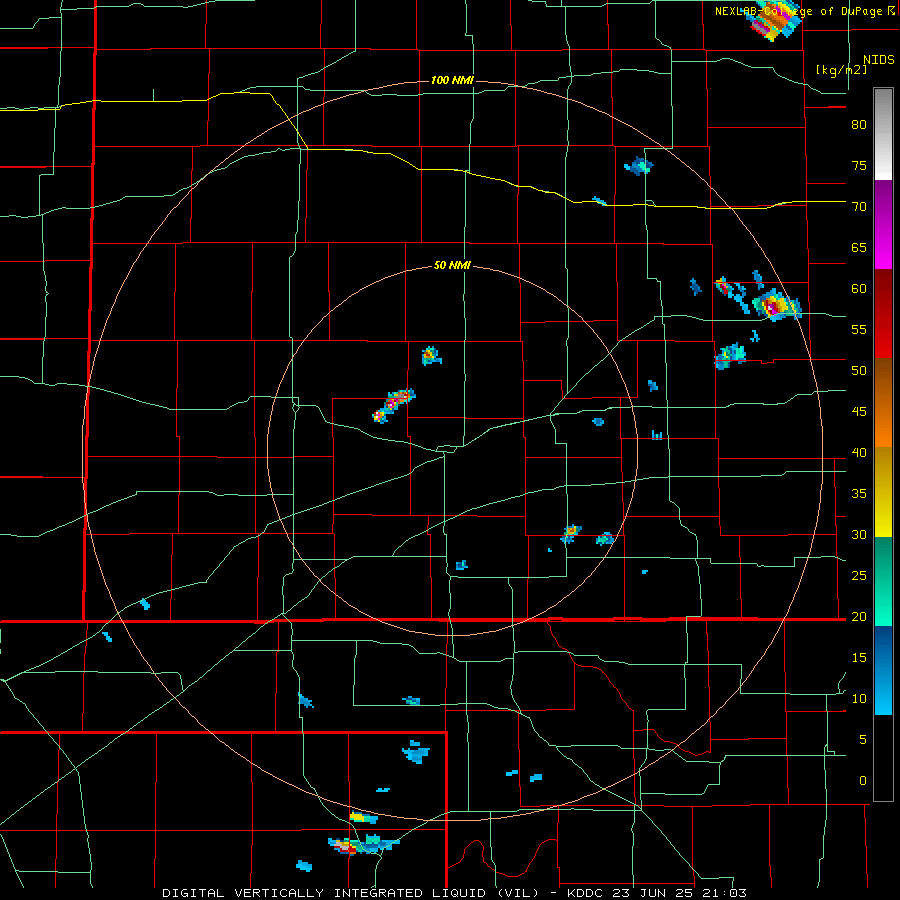900x900 pixels.
Task: Click the "60" value on the VIL scale
Action: pyautogui.click(x=859, y=289)
